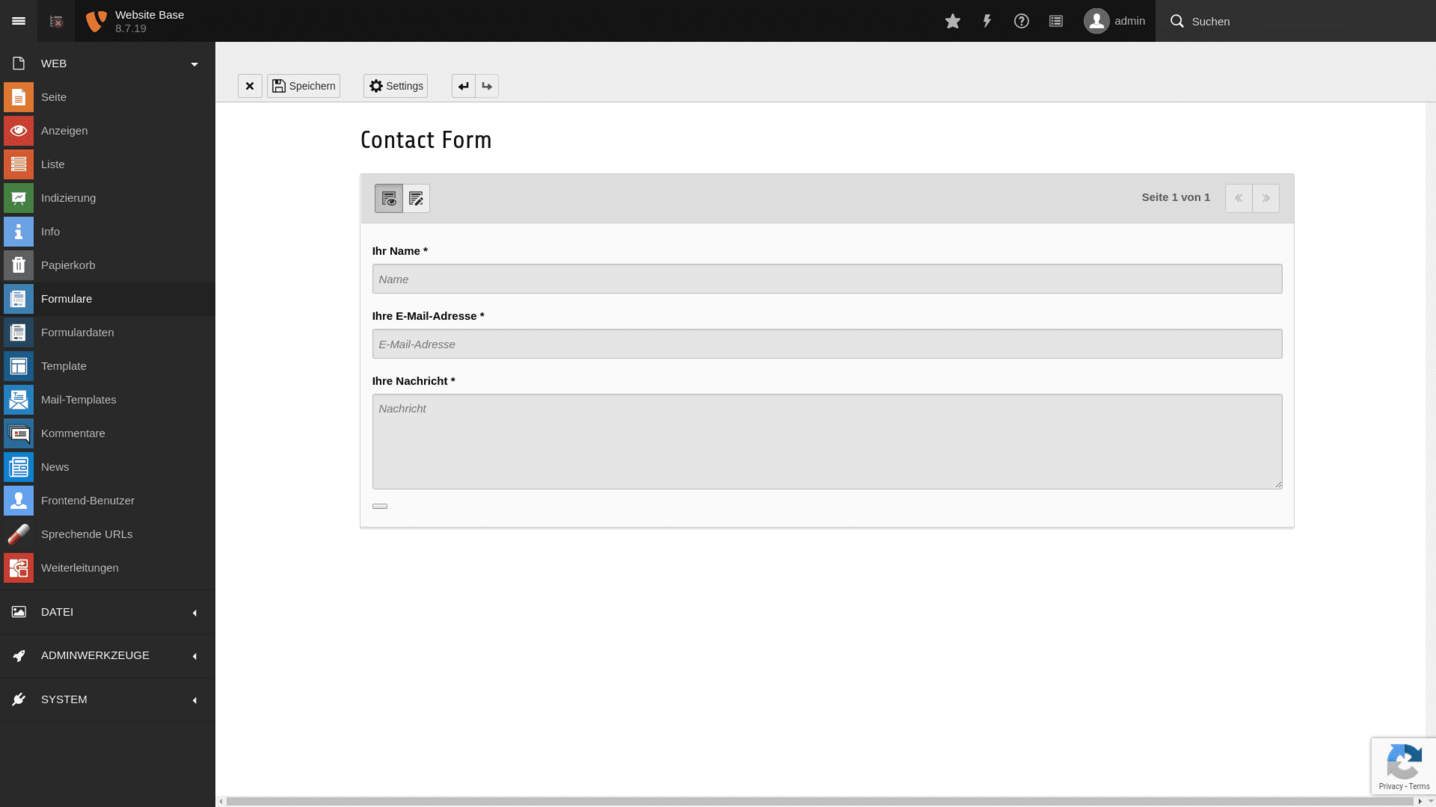Click the magnifier icon next to Suchen

click(1177, 20)
